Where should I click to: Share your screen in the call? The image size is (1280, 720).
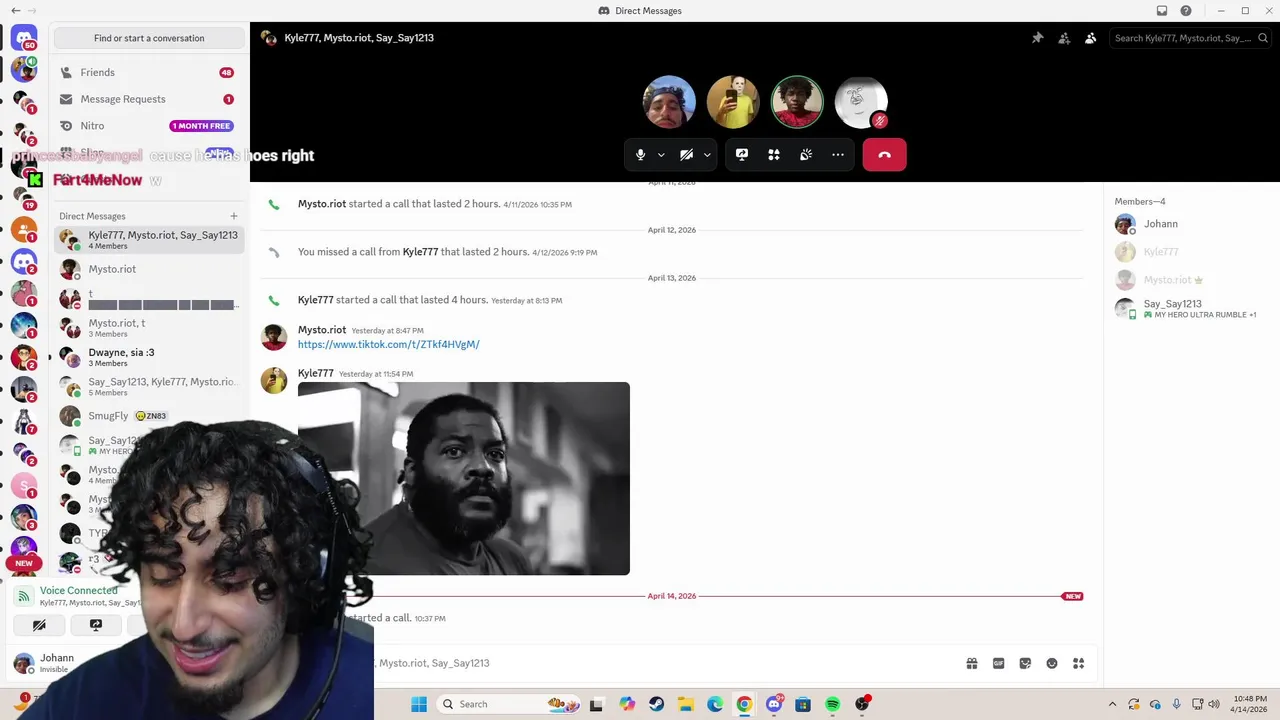coord(742,155)
